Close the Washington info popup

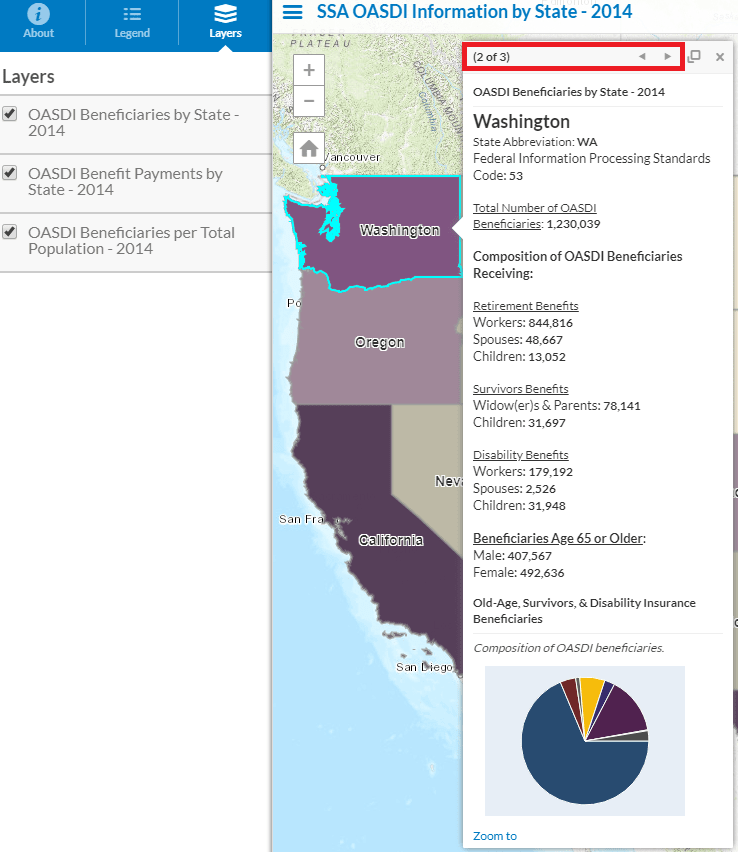720,57
